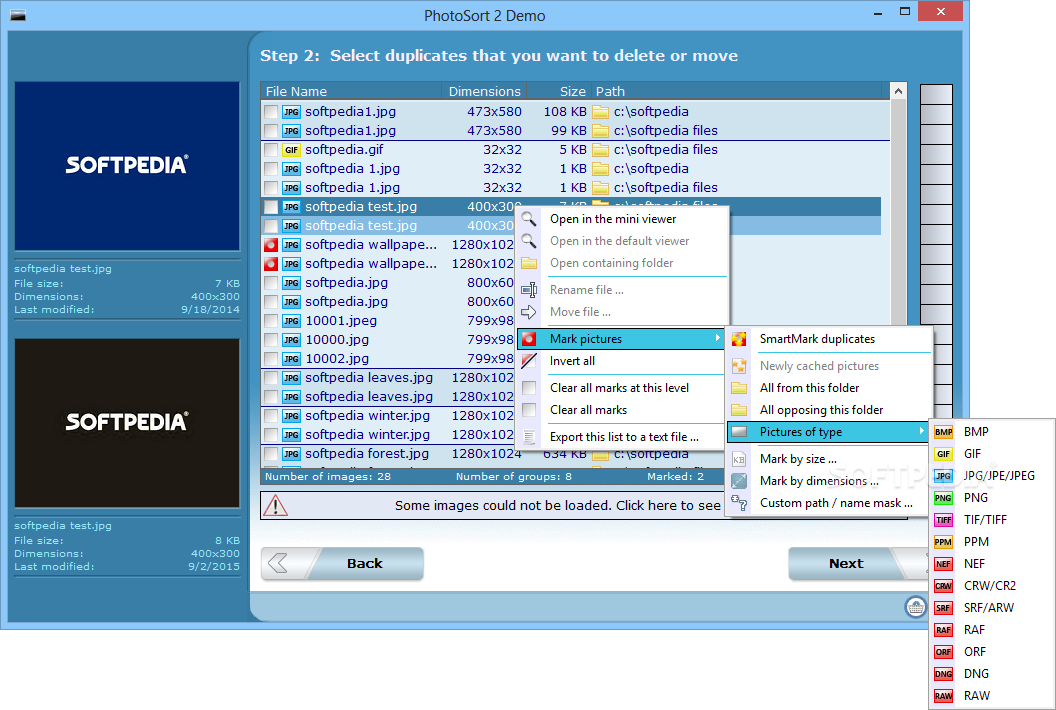
Task: Choose TIF/TIFF picture type
Action: click(985, 520)
